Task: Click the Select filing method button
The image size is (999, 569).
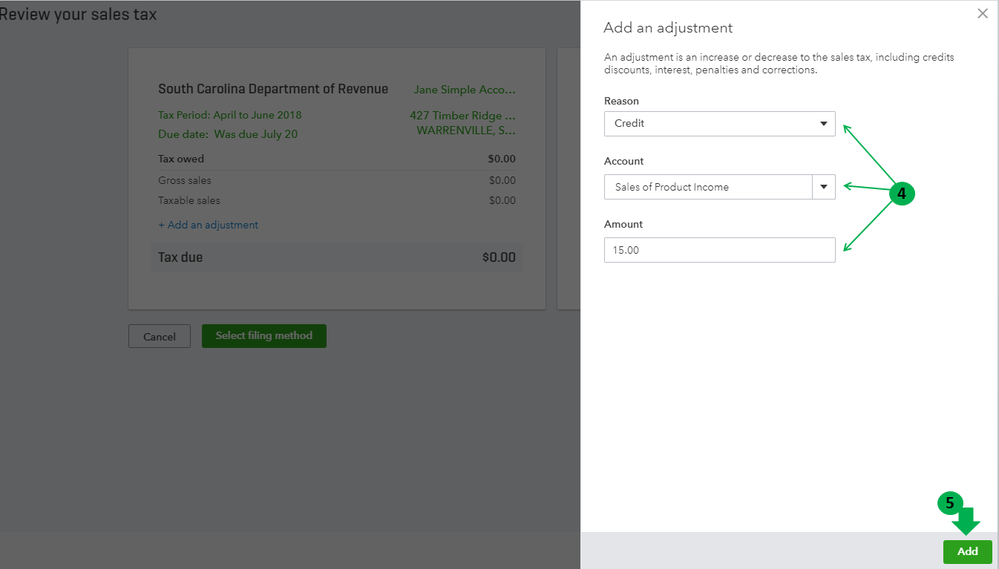Action: pos(264,336)
